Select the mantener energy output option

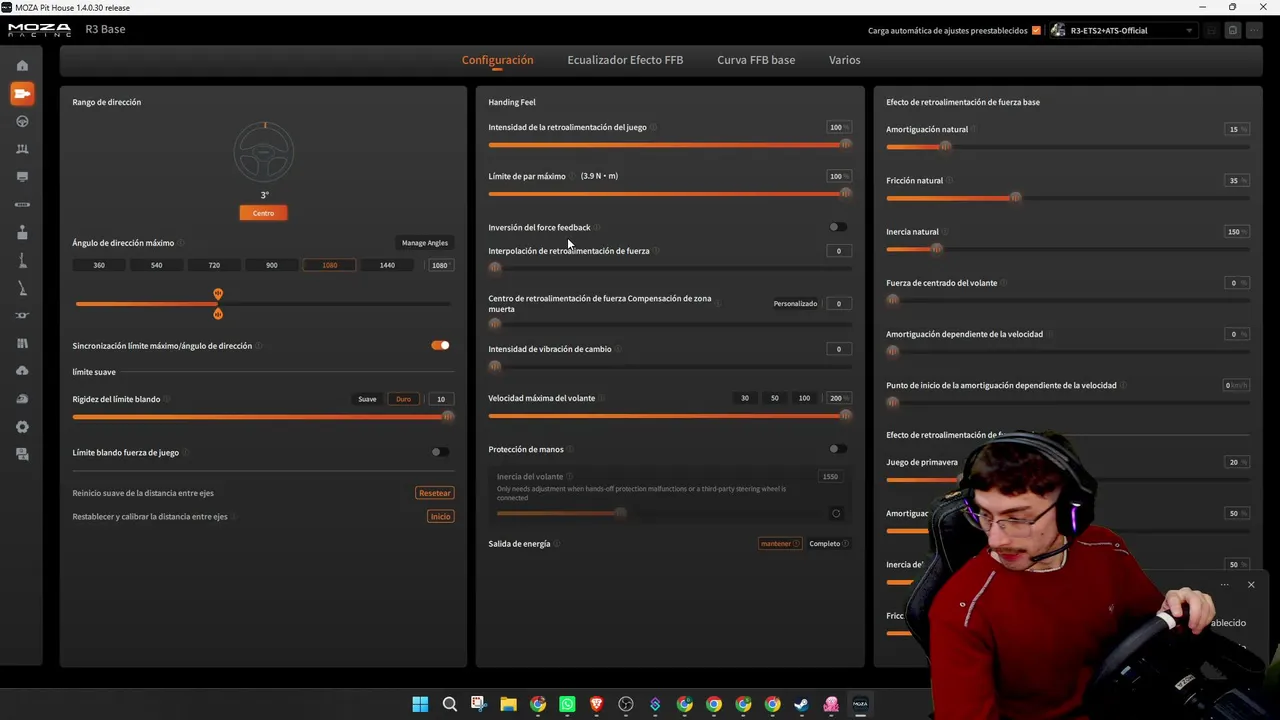pos(780,544)
